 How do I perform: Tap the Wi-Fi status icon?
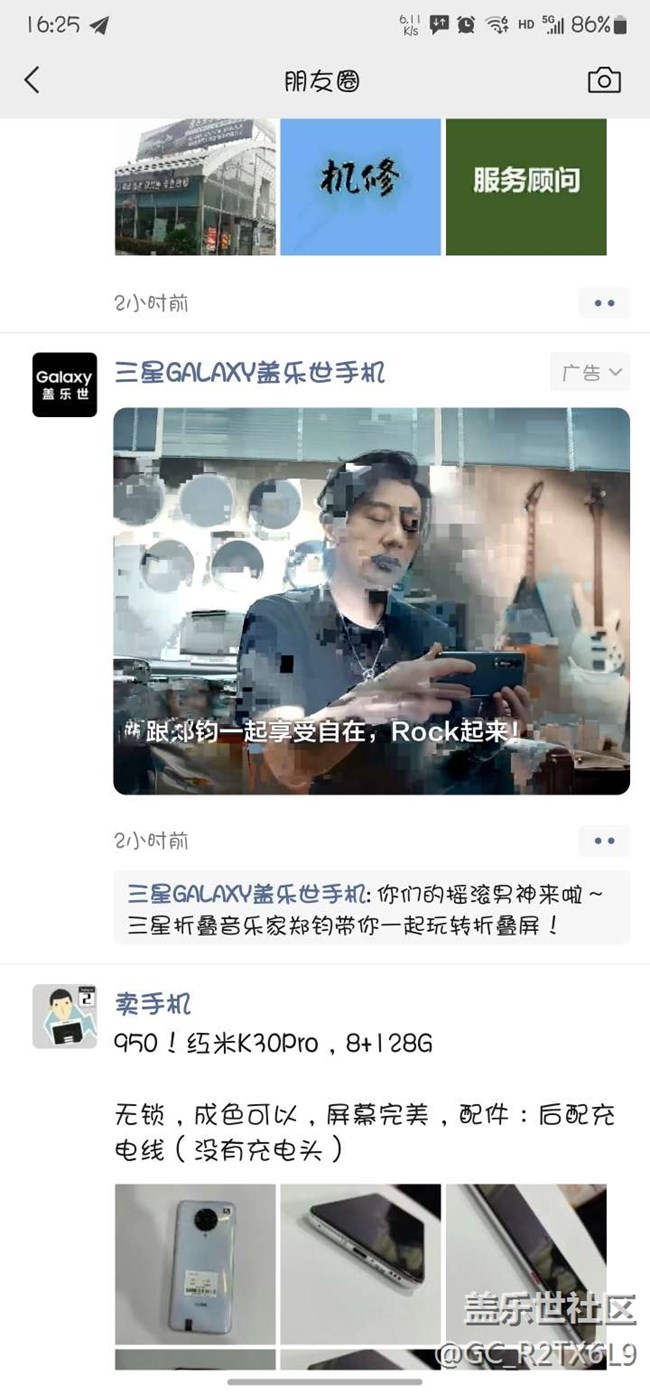(x=497, y=26)
